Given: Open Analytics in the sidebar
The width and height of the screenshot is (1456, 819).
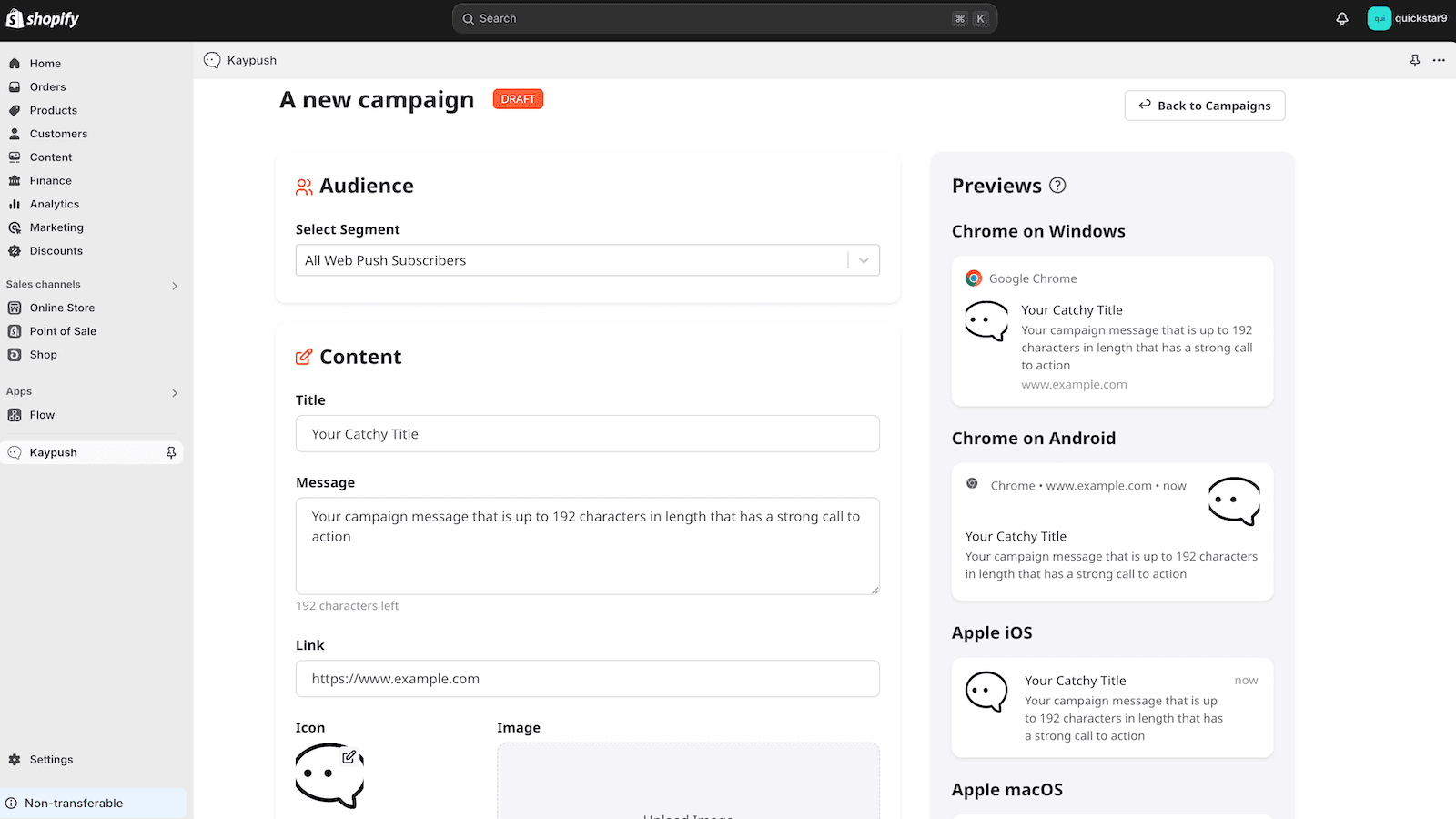Looking at the screenshot, I should pyautogui.click(x=55, y=204).
